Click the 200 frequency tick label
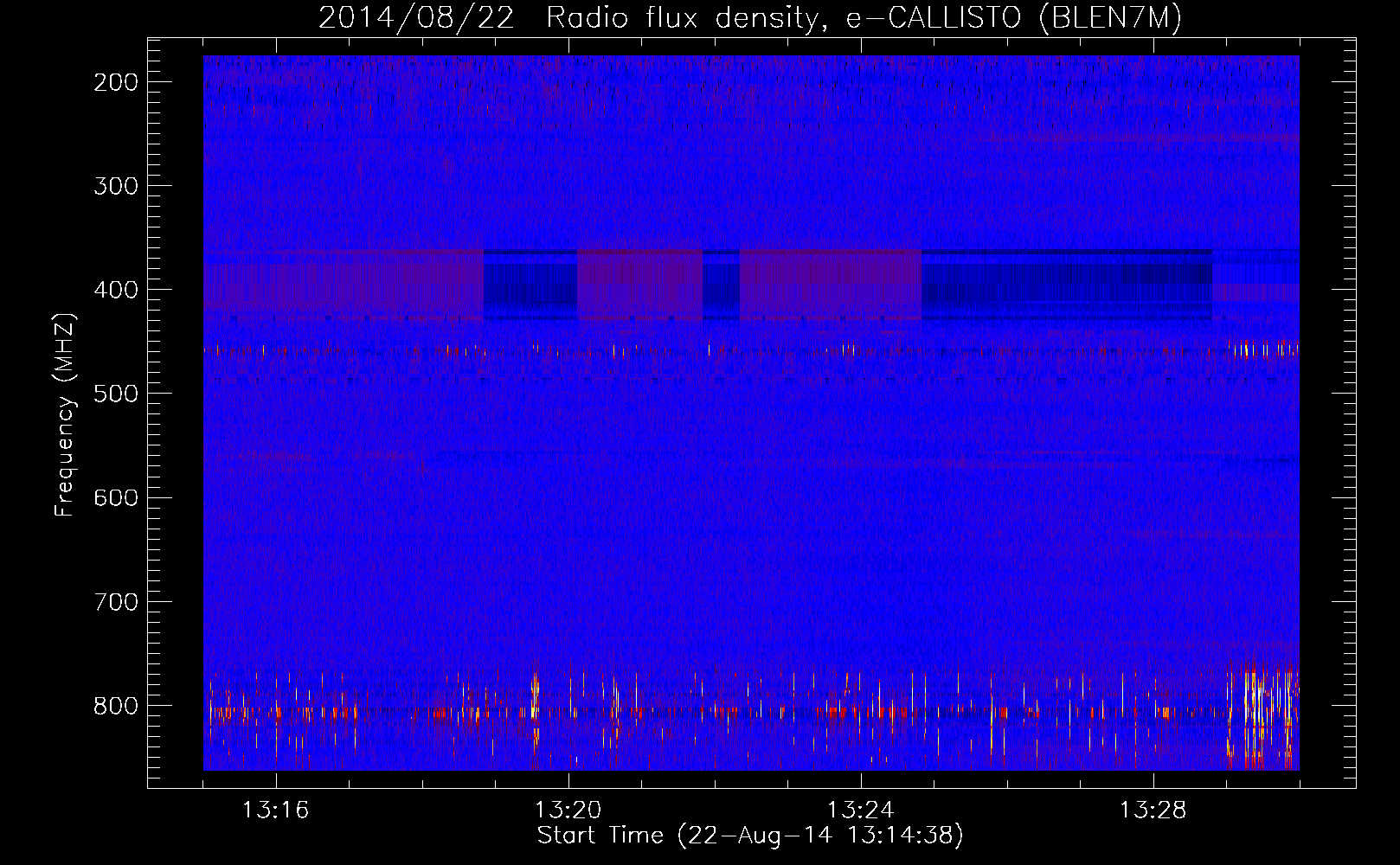Viewport: 1400px width, 865px height. [x=115, y=82]
